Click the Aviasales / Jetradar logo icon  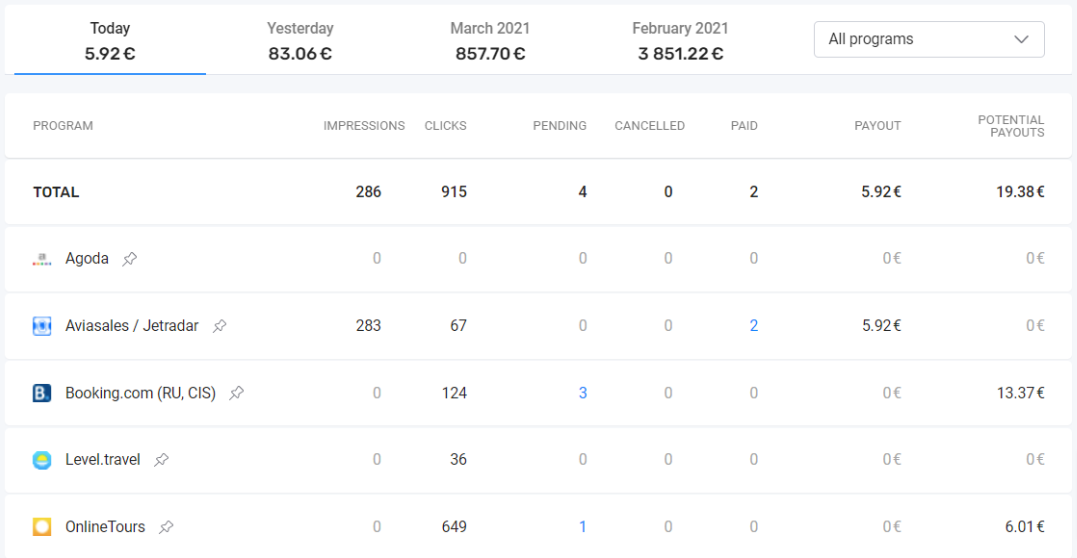[x=41, y=326]
